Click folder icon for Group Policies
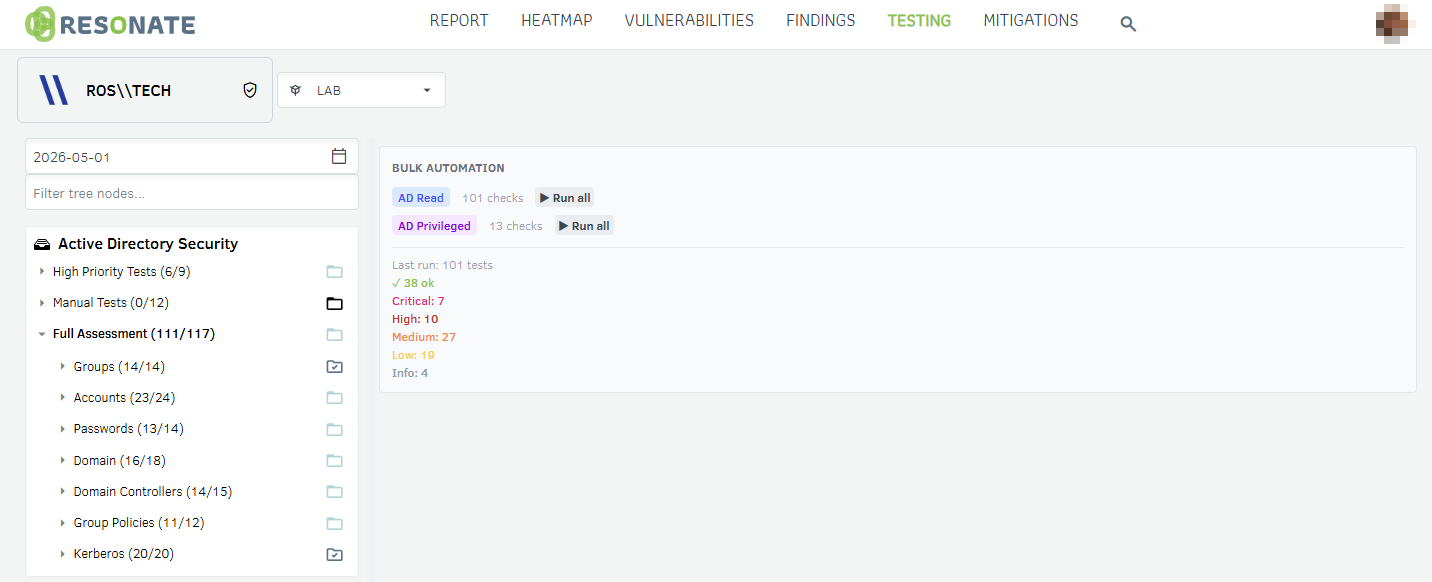This screenshot has height=582, width=1432. click(335, 523)
